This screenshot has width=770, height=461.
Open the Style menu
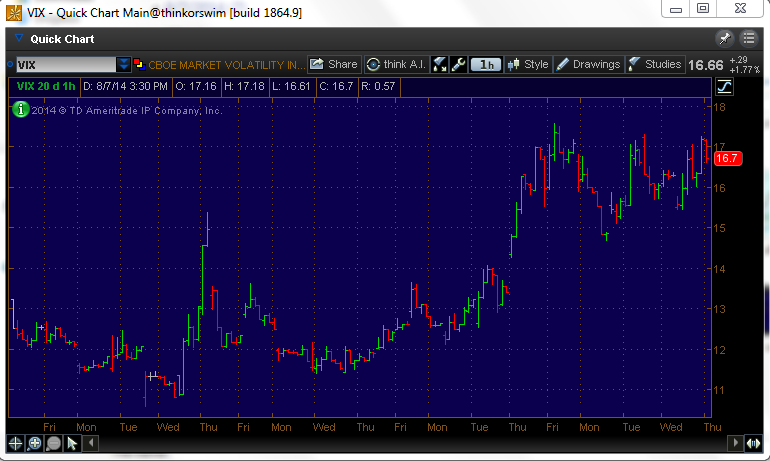pyautogui.click(x=528, y=64)
